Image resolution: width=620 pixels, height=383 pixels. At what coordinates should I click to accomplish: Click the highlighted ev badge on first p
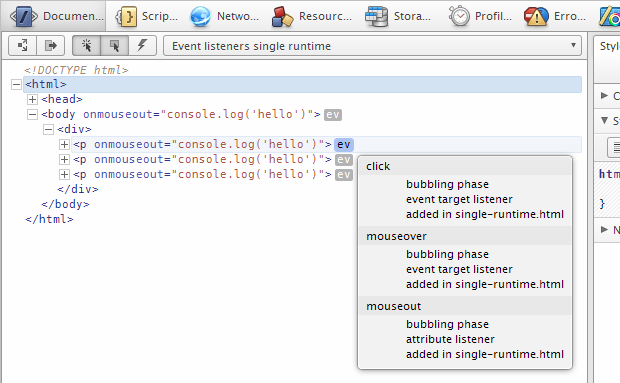[x=344, y=145]
